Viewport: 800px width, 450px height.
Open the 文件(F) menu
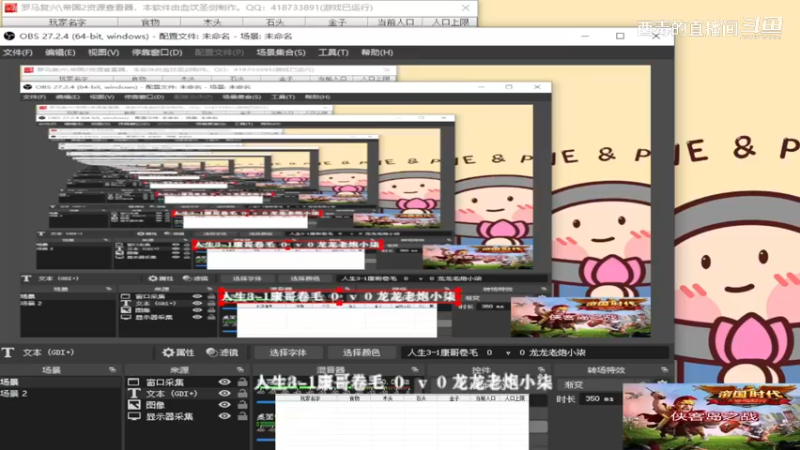(18, 53)
